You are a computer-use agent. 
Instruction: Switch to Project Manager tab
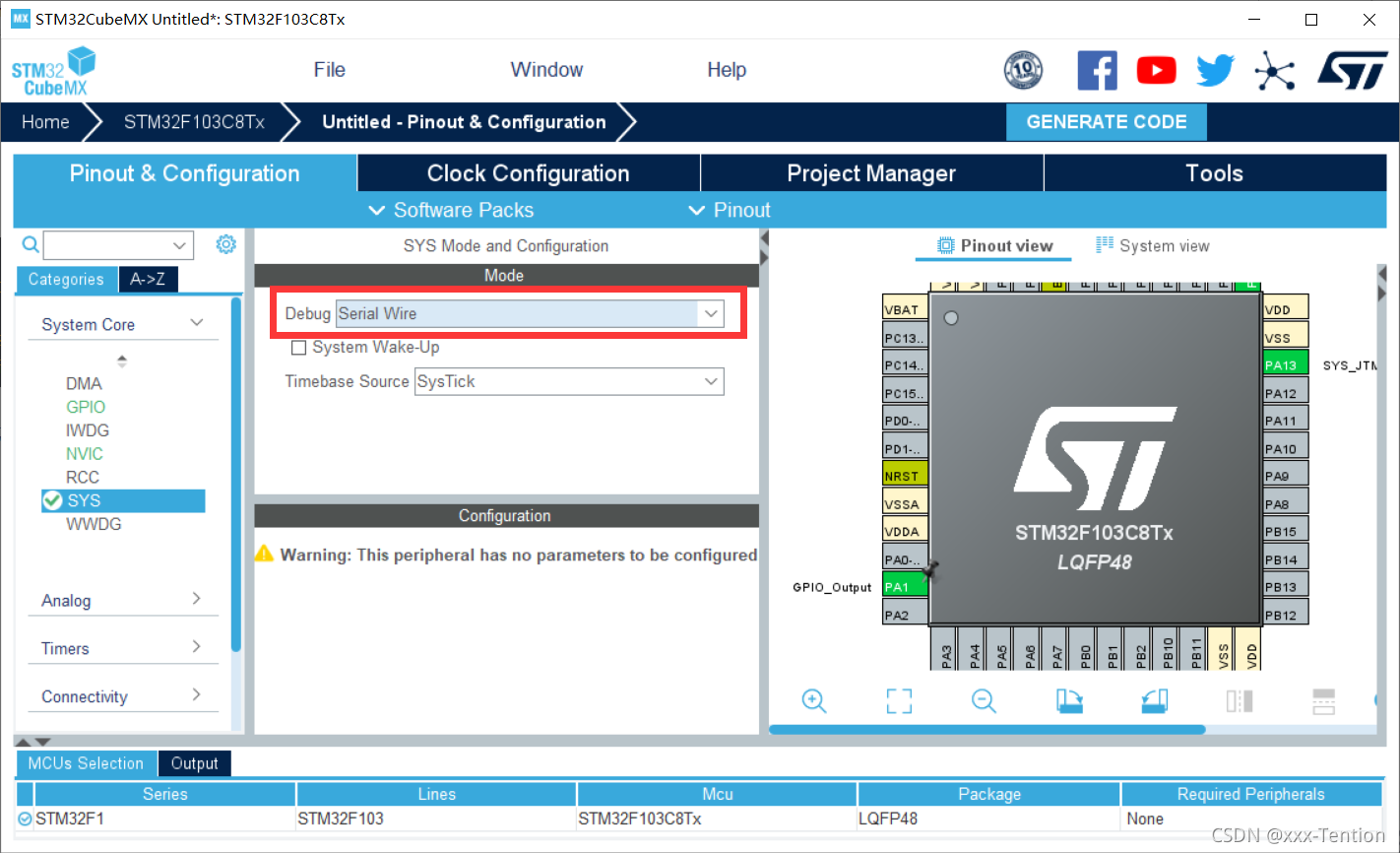click(x=871, y=173)
